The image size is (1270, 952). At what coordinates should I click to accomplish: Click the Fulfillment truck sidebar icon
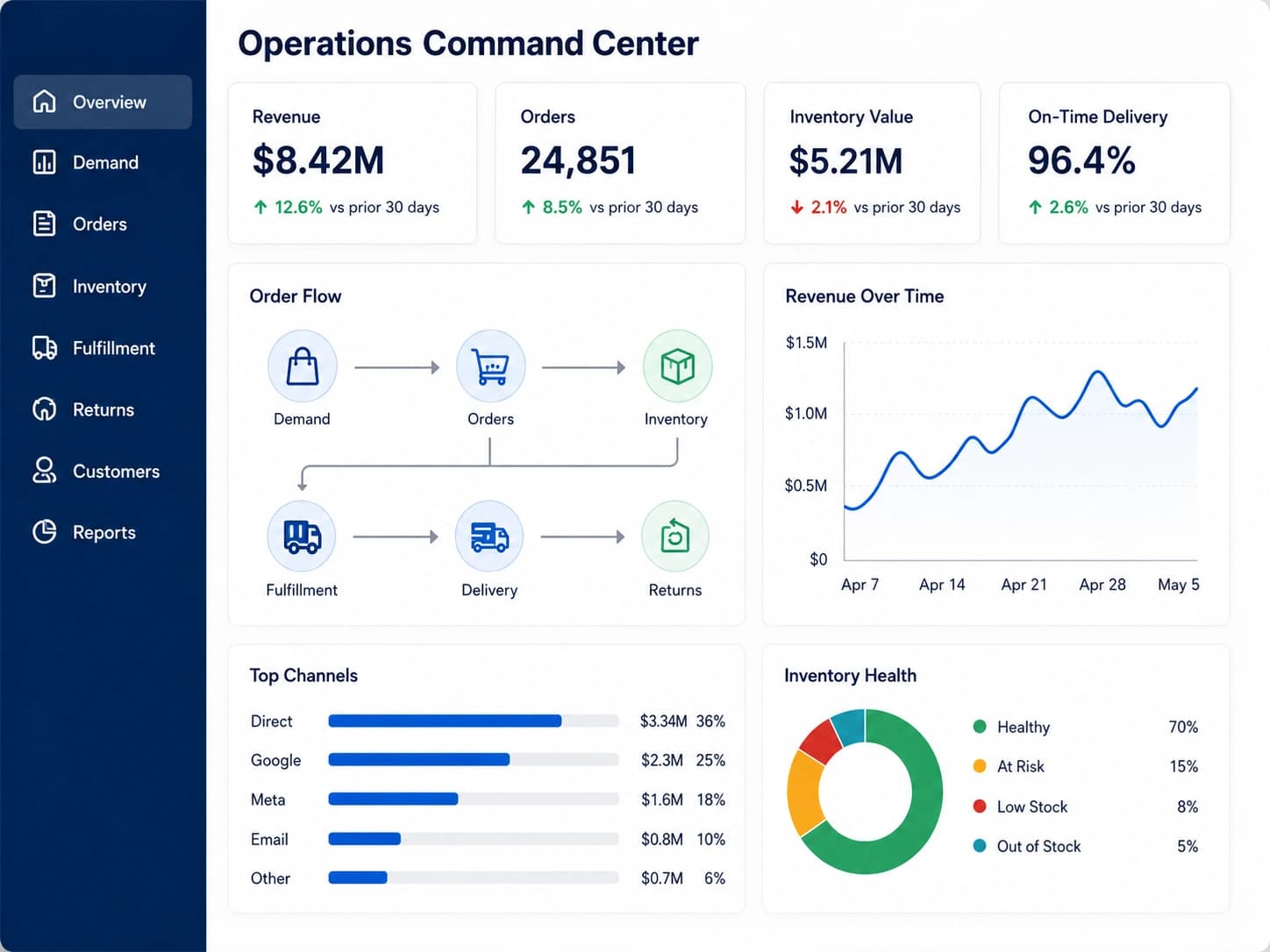pos(44,348)
